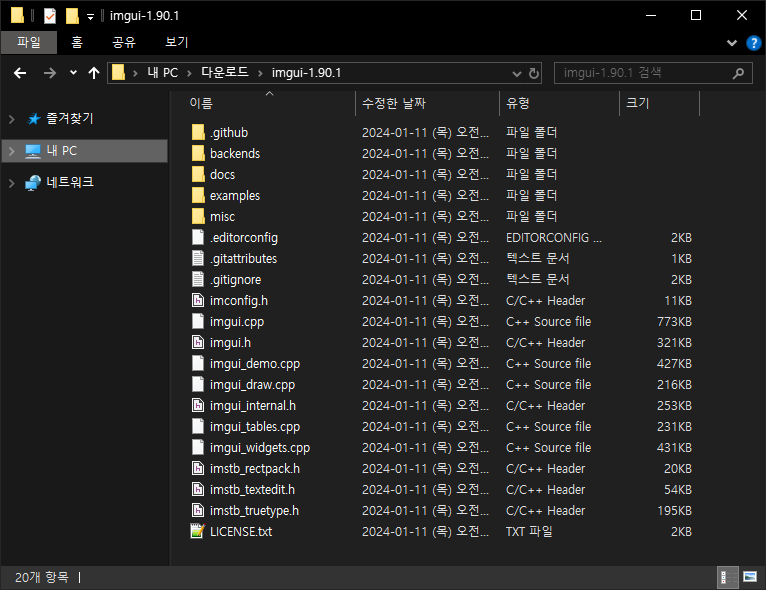Click the .github folder icon
The image size is (766, 590).
(x=198, y=132)
